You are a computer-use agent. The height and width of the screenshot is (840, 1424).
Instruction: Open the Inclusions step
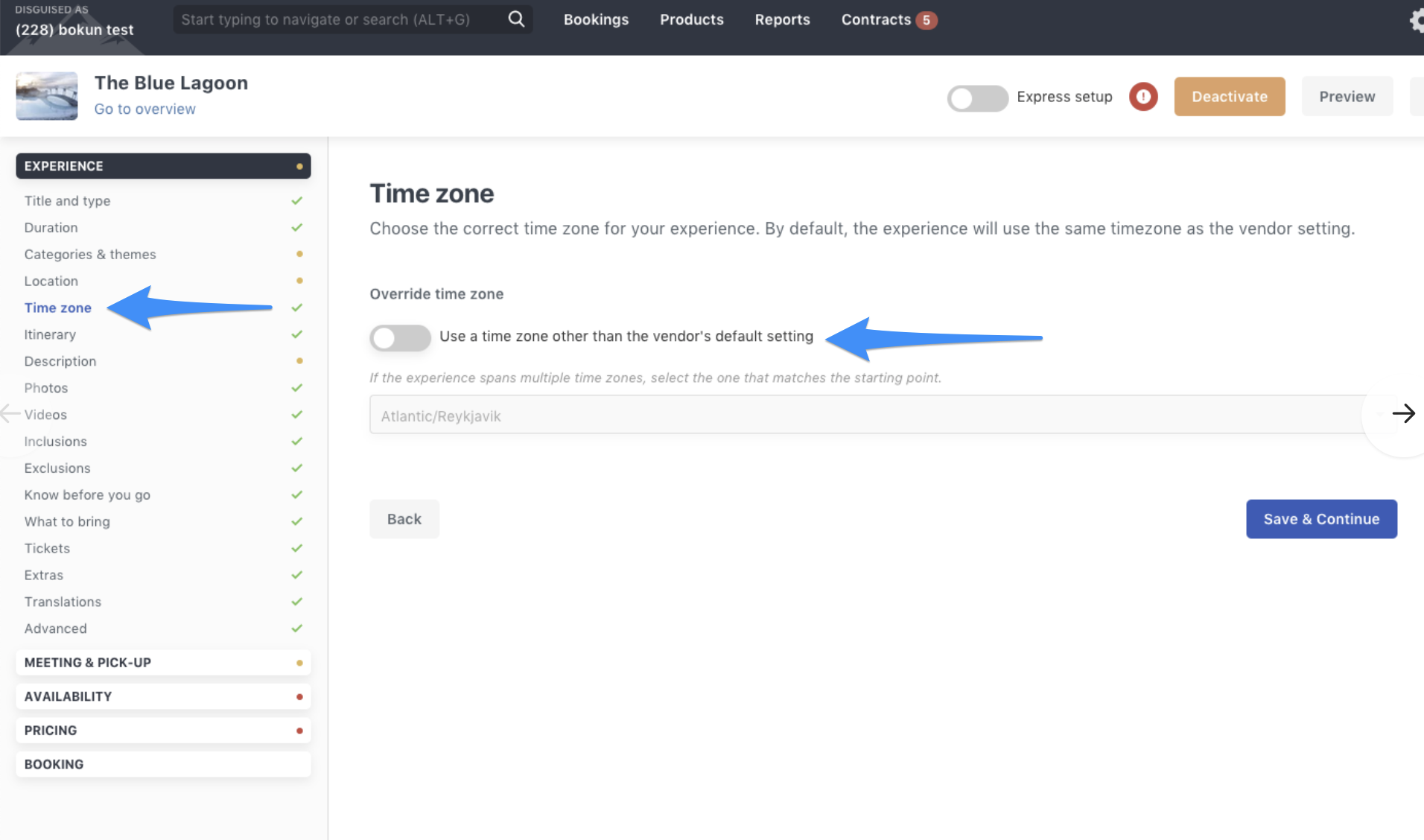tap(55, 442)
